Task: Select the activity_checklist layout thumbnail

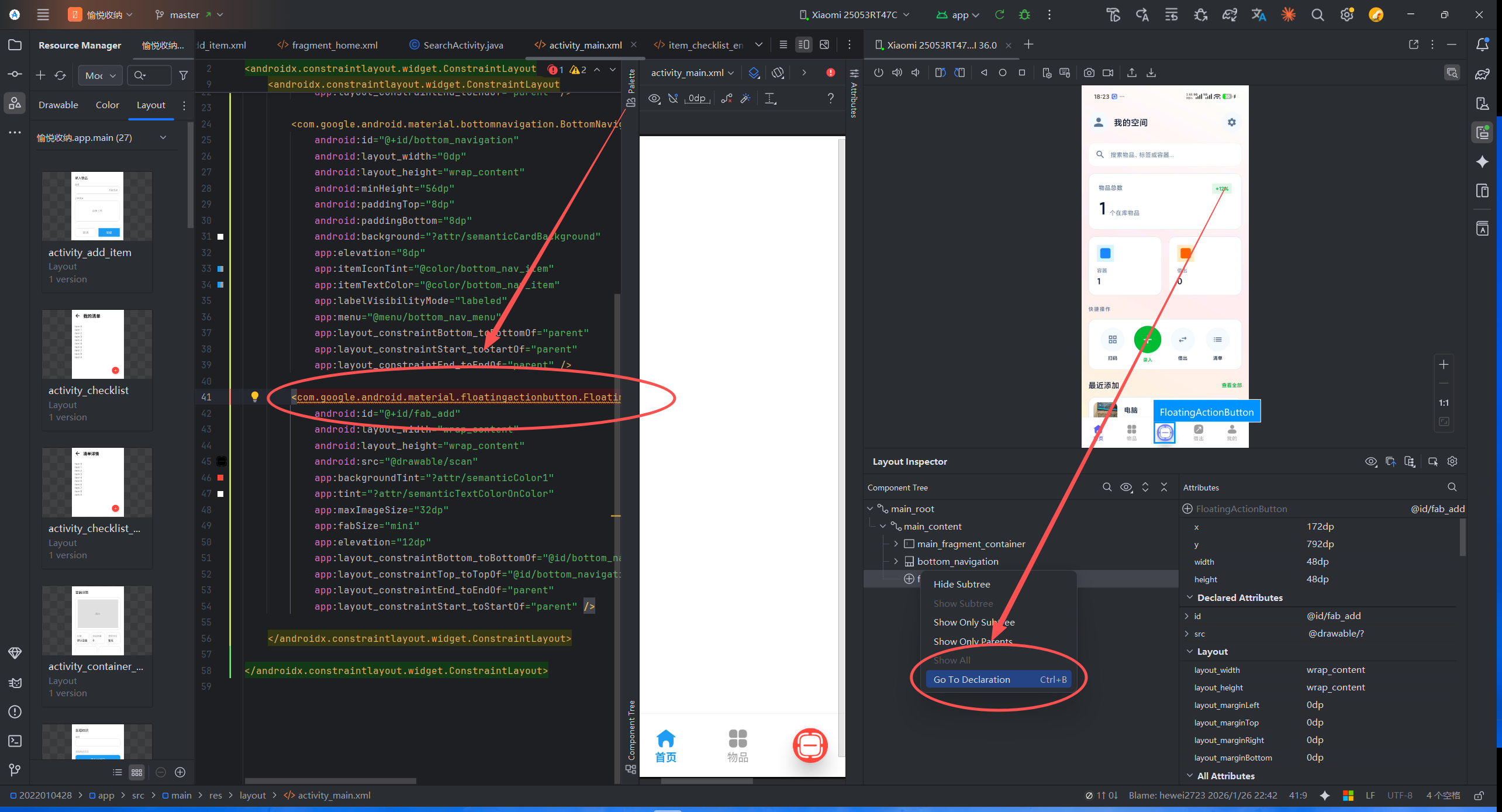Action: (97, 344)
